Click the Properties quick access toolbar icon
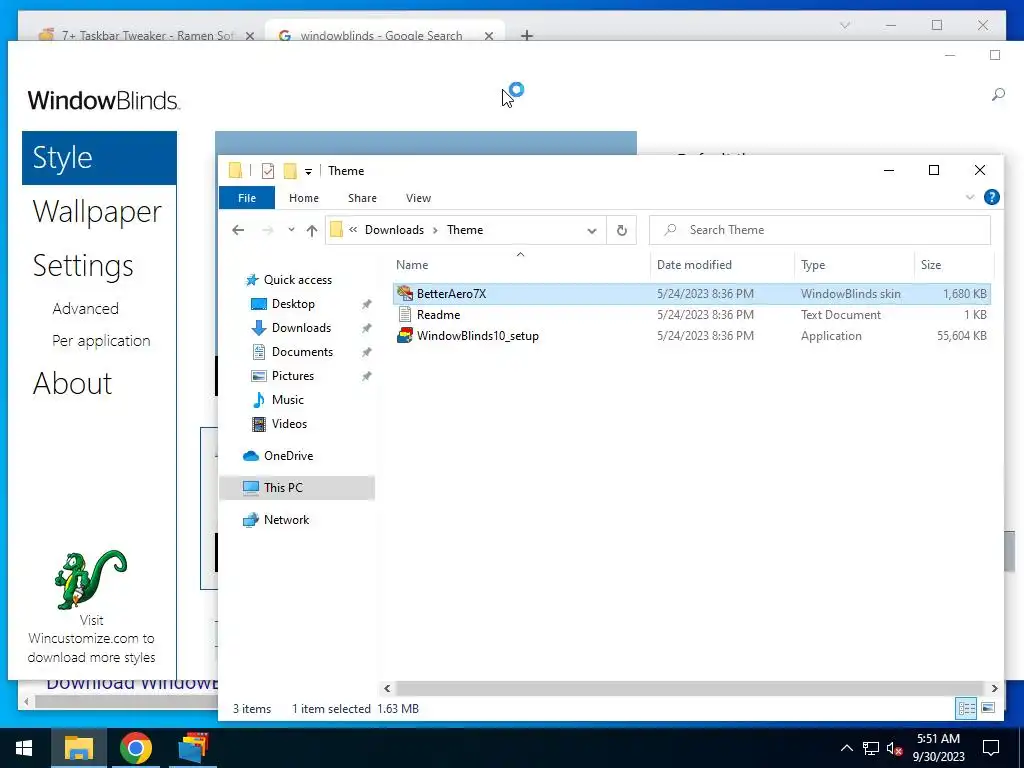The width and height of the screenshot is (1024, 768). coord(268,170)
